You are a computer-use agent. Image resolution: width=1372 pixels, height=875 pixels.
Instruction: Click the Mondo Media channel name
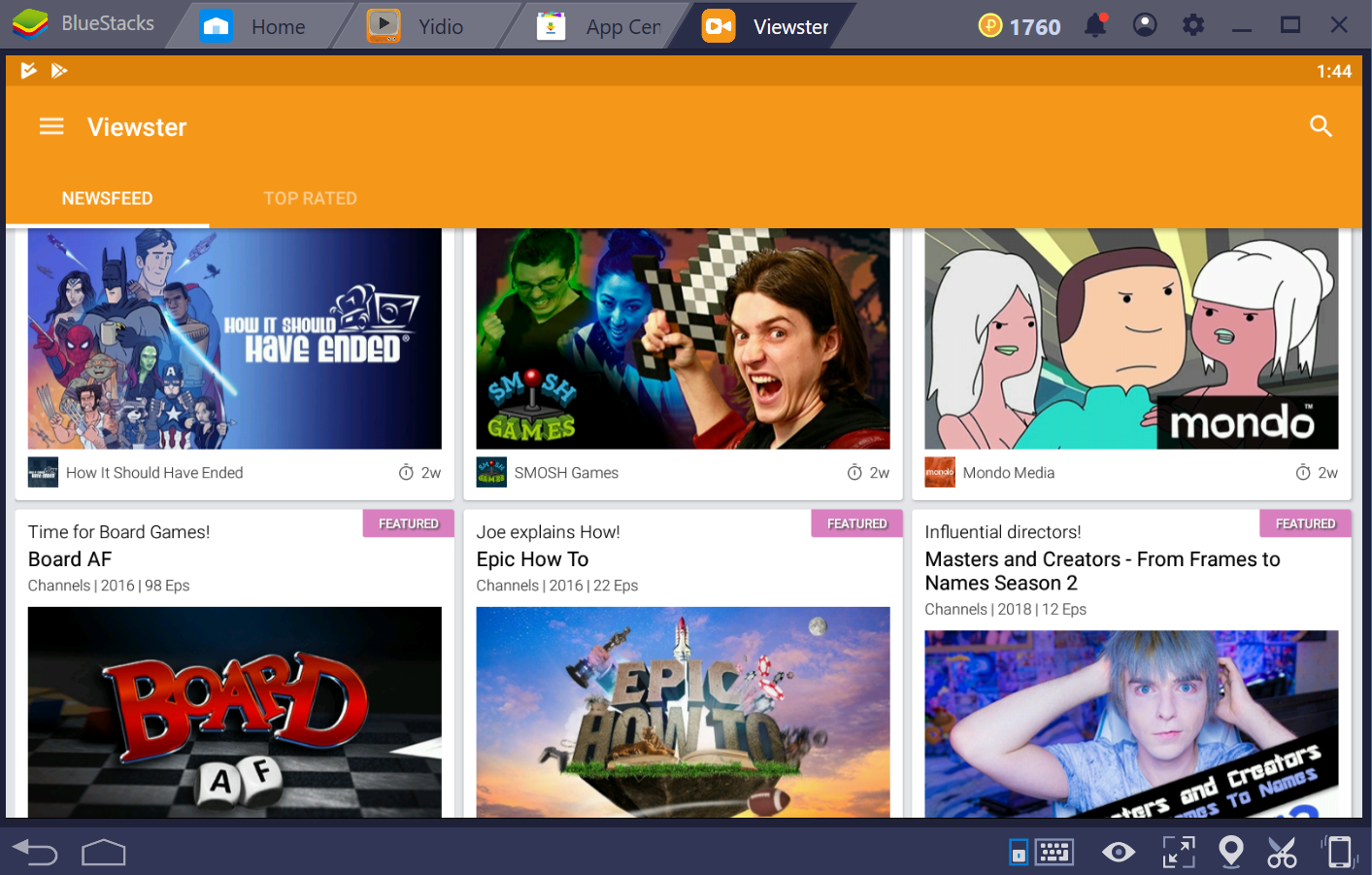(1008, 473)
